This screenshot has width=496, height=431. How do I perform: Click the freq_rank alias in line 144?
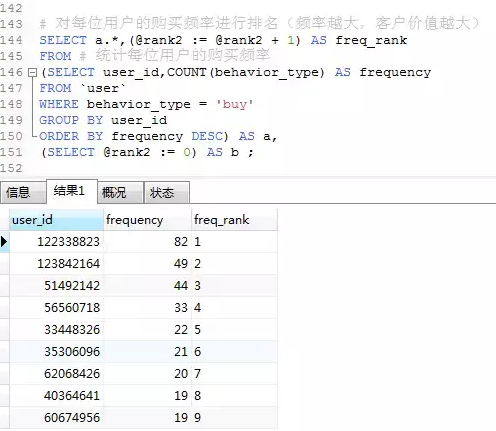[x=371, y=40]
